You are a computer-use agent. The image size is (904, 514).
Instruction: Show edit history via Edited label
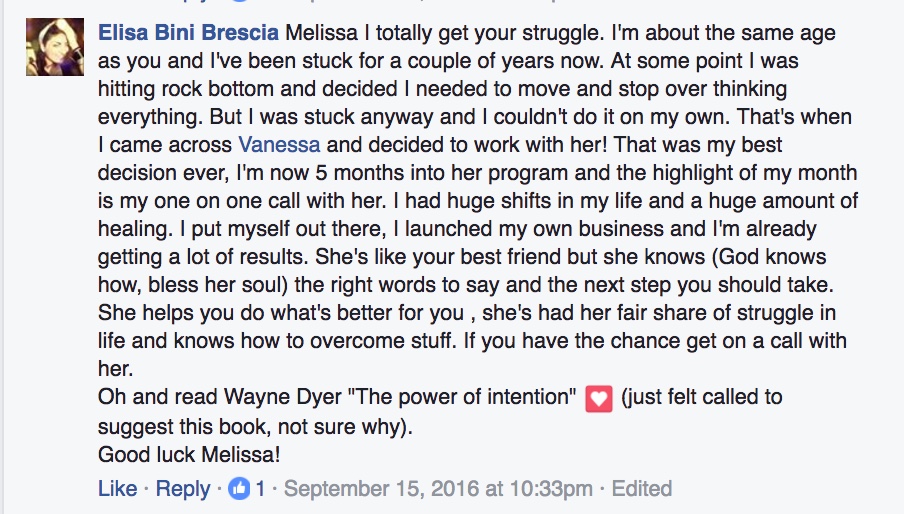click(x=642, y=489)
